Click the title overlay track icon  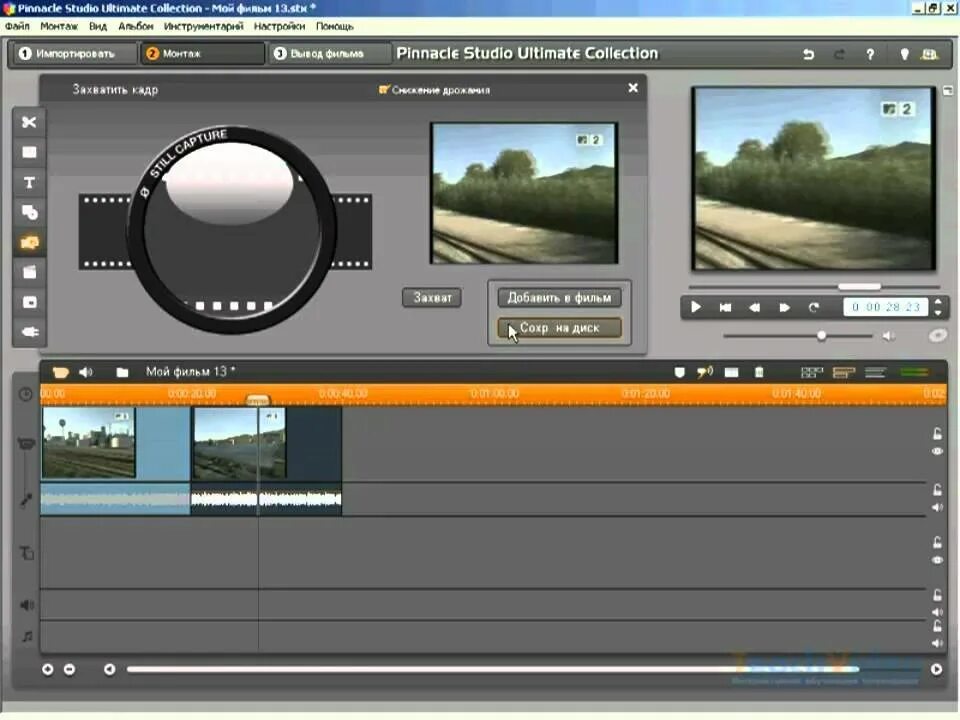(26, 553)
